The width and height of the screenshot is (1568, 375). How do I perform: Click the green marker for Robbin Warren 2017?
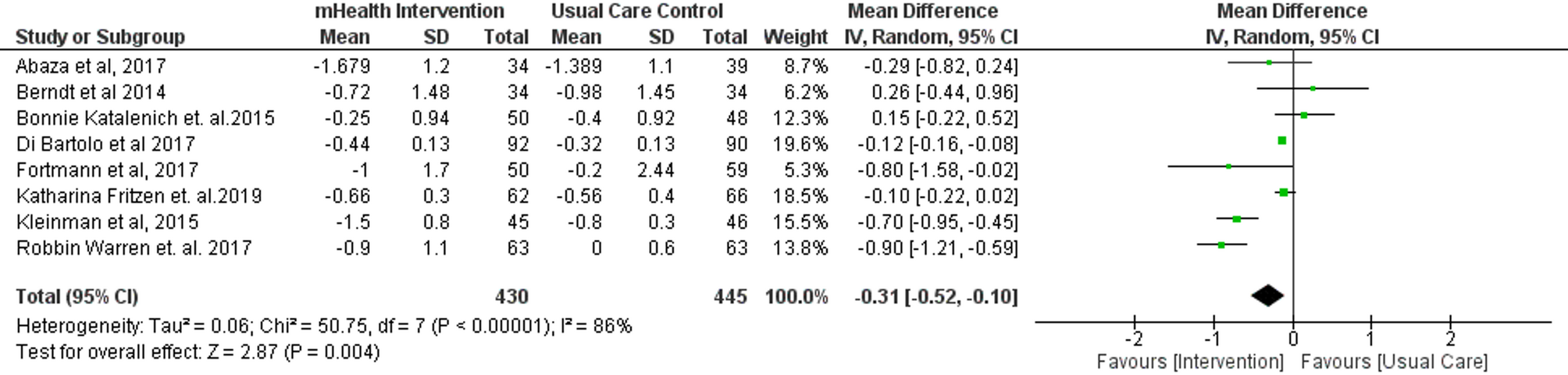pos(1221,245)
